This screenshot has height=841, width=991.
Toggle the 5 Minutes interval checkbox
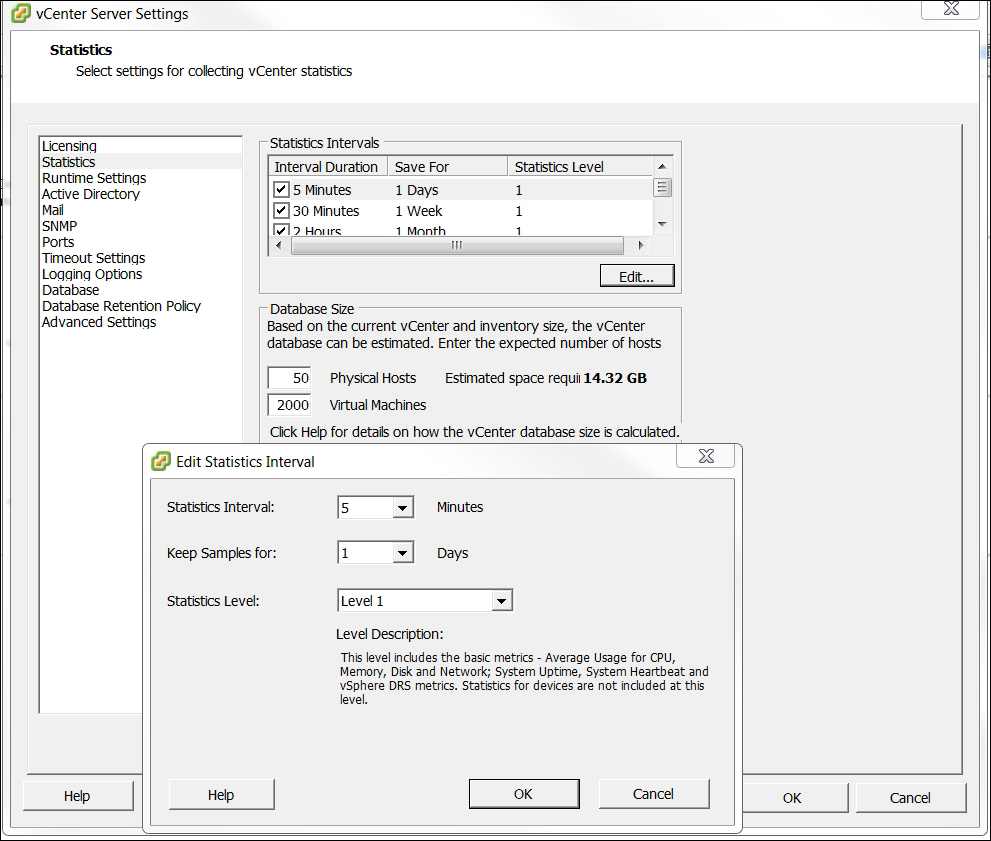pyautogui.click(x=281, y=190)
